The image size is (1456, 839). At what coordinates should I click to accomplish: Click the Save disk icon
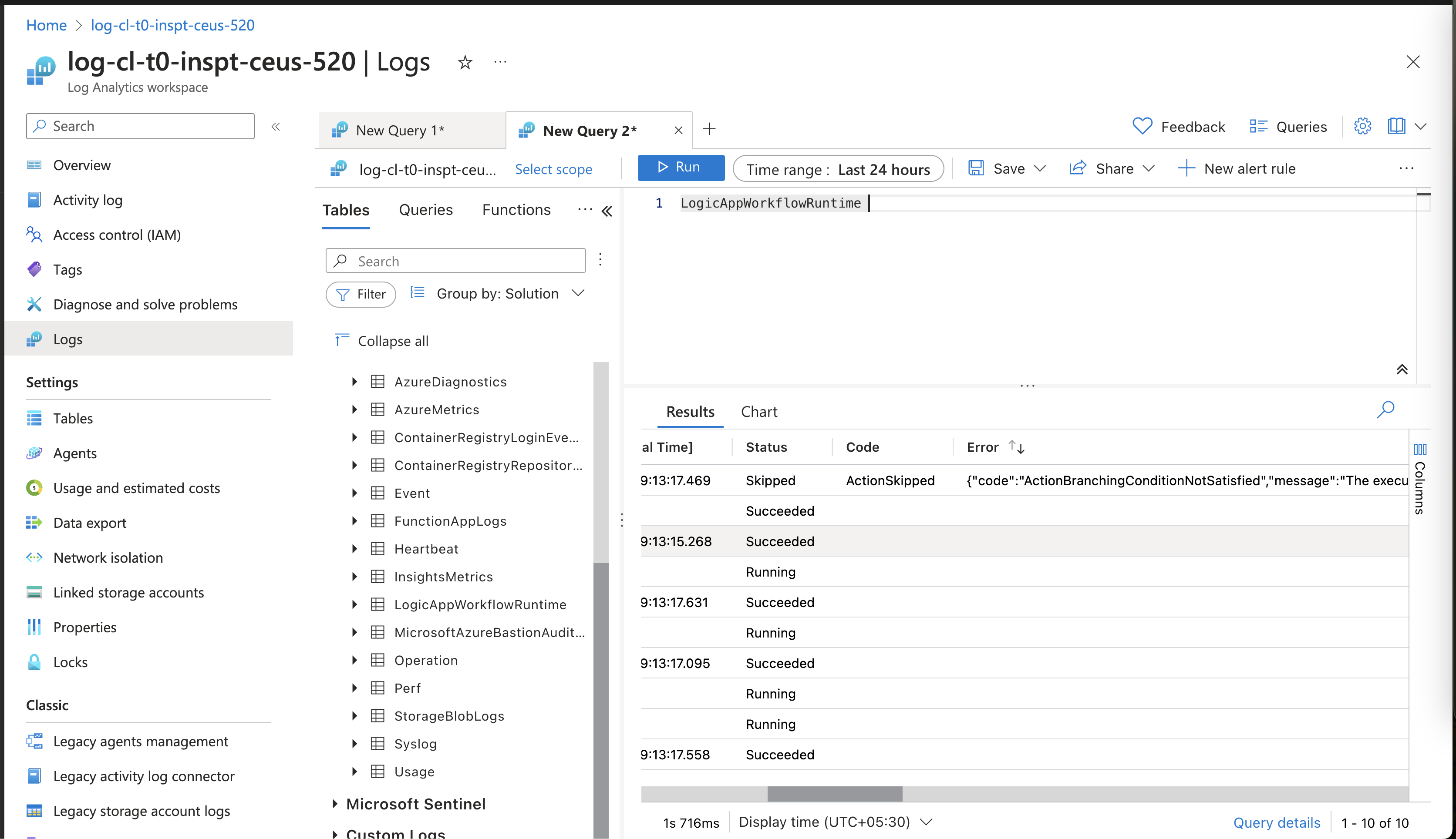976,168
